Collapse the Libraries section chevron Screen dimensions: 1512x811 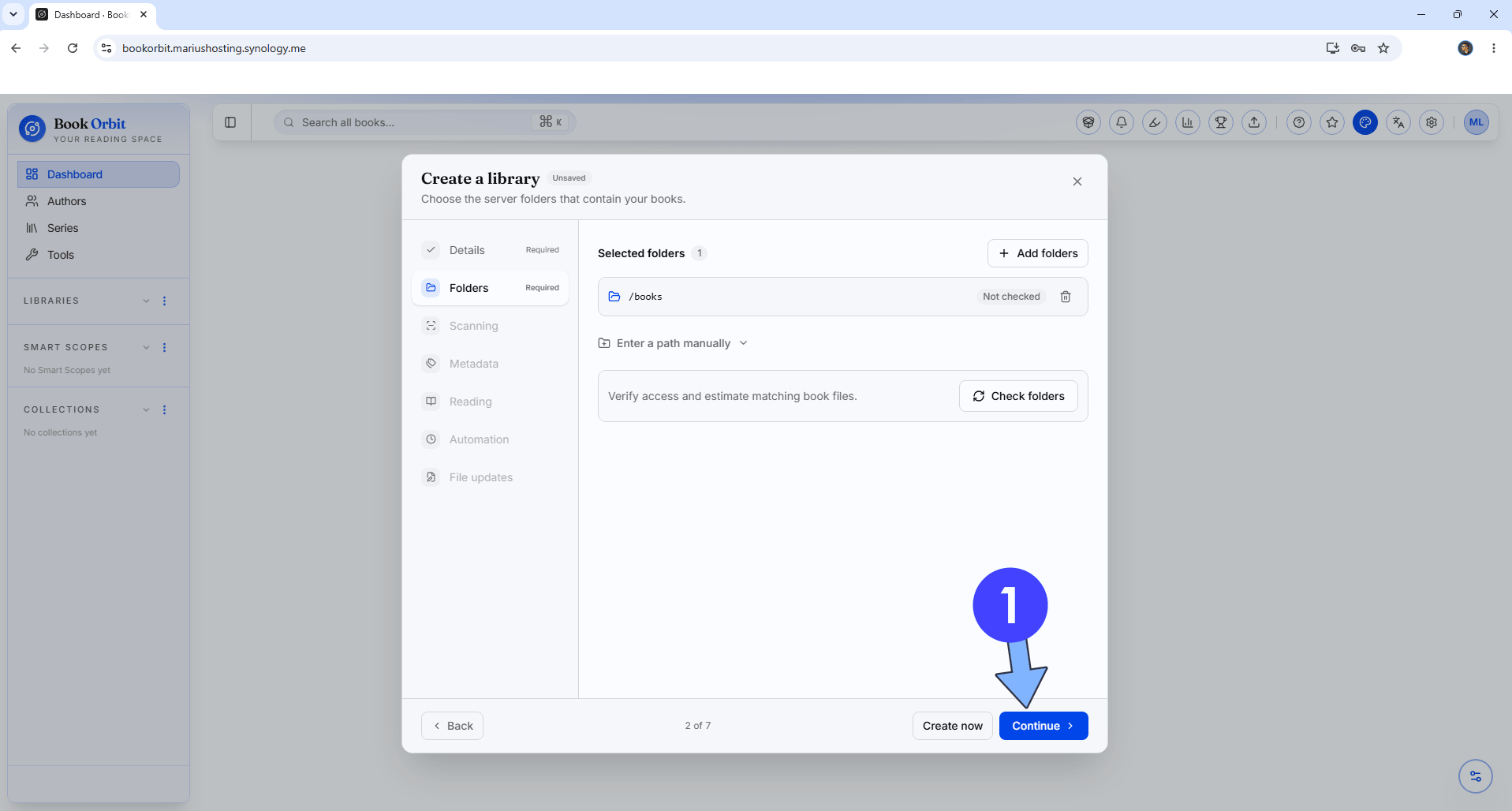(146, 301)
